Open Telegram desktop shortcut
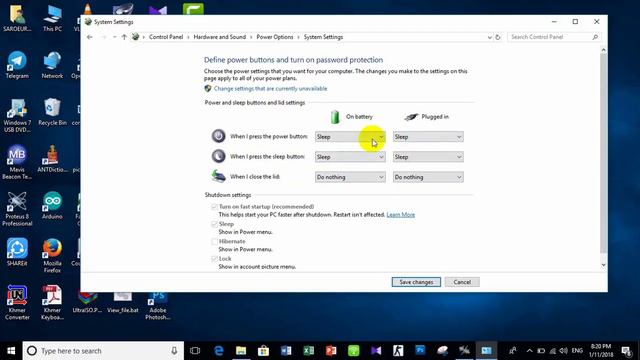Image resolution: width=640 pixels, height=360 pixels. pos(17,64)
